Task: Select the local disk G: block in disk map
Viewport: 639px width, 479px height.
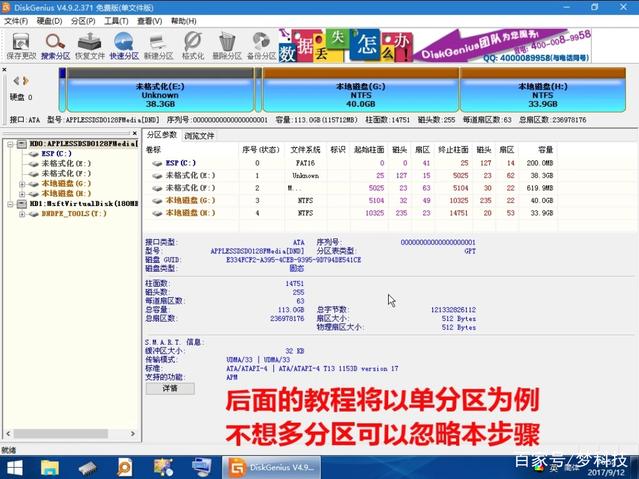Action: 361,90
